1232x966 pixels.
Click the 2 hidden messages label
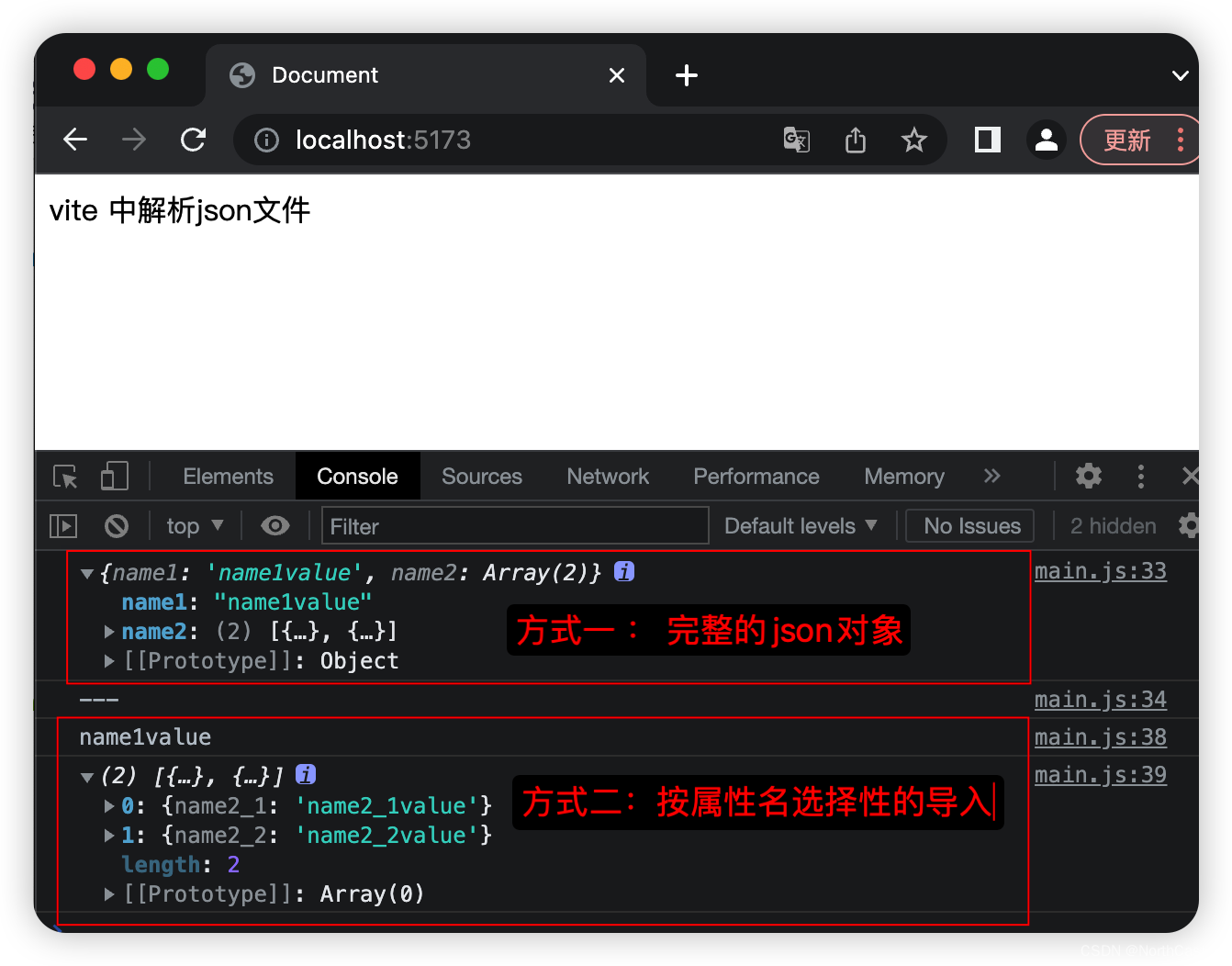point(1113,526)
